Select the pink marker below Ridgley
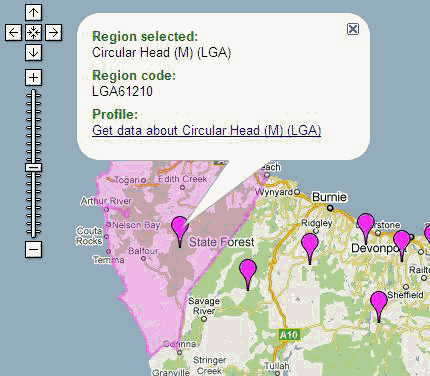This screenshot has height=376, width=430. click(310, 249)
